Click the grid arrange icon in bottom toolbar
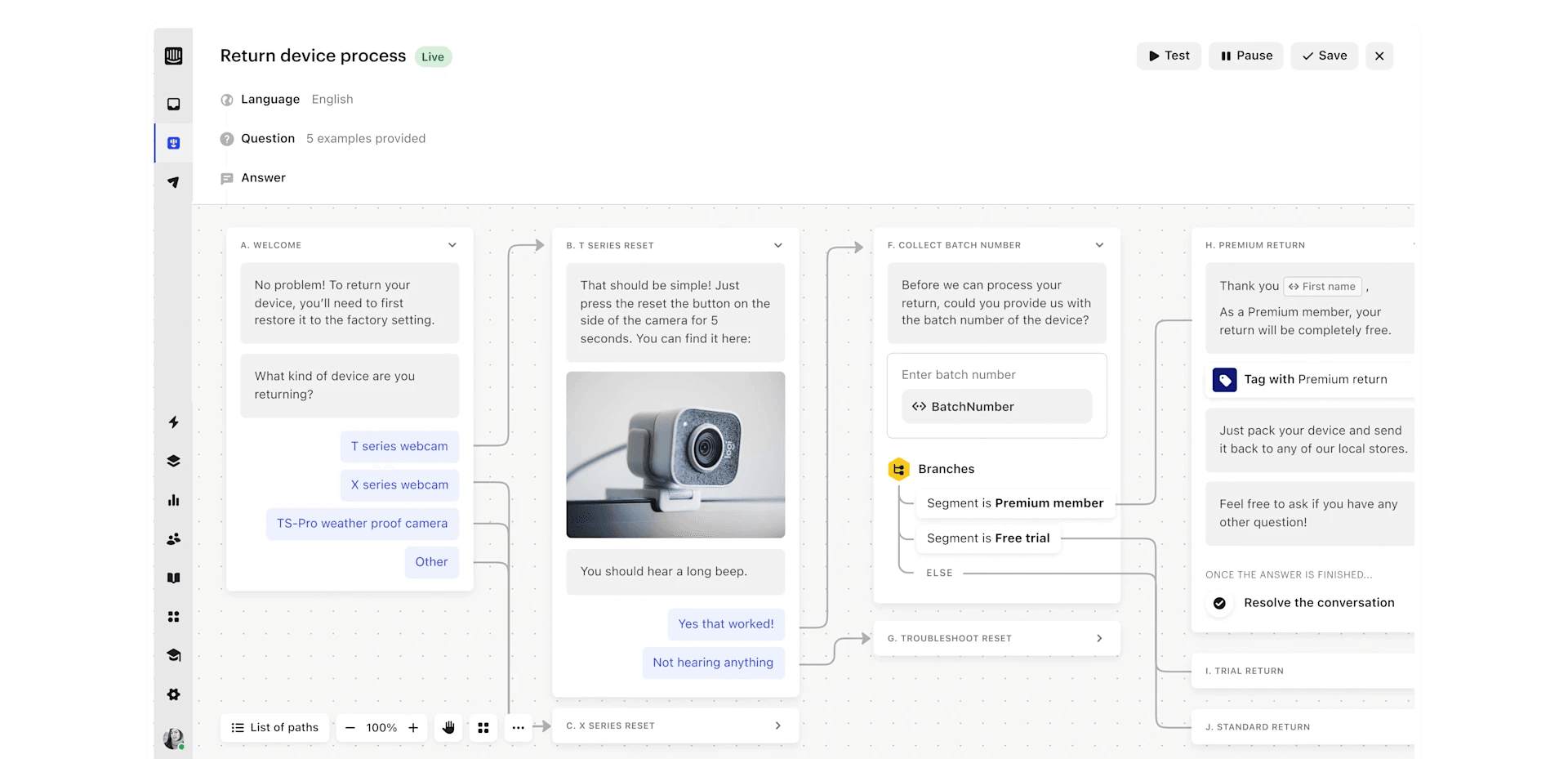This screenshot has width=1568, height=759. point(483,727)
